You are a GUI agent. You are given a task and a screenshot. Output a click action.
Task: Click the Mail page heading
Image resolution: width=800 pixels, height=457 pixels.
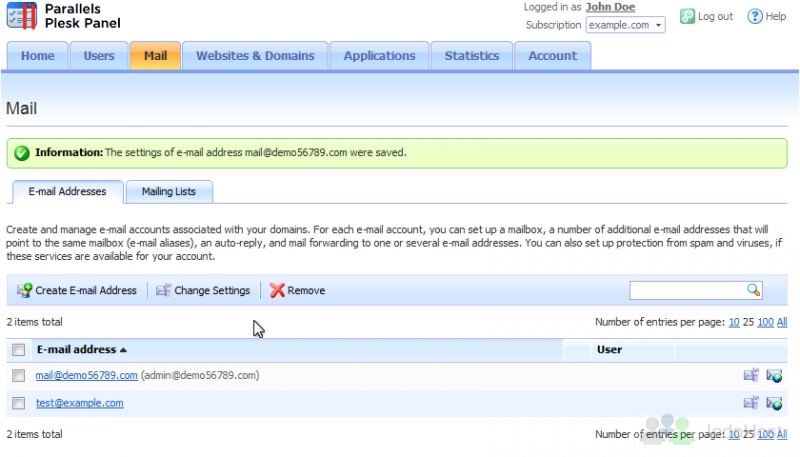21,109
